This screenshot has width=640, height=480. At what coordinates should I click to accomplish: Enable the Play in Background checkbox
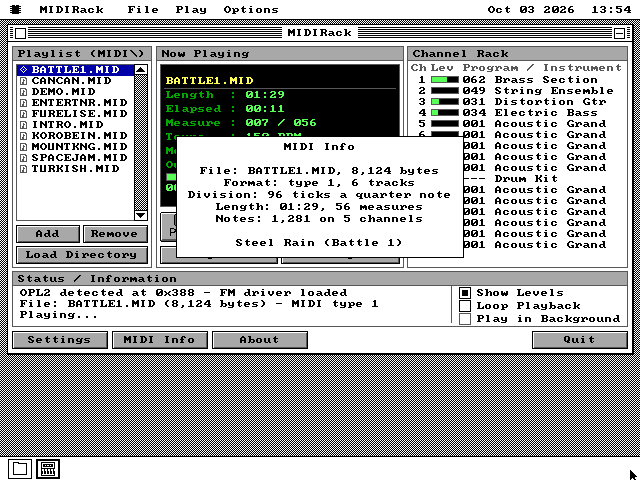coord(464,319)
